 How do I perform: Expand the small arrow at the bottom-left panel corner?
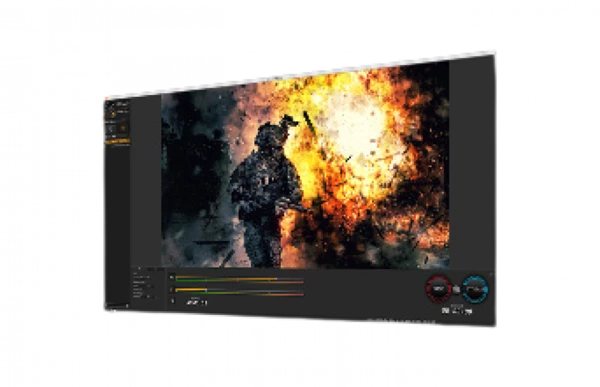pyautogui.click(x=127, y=305)
